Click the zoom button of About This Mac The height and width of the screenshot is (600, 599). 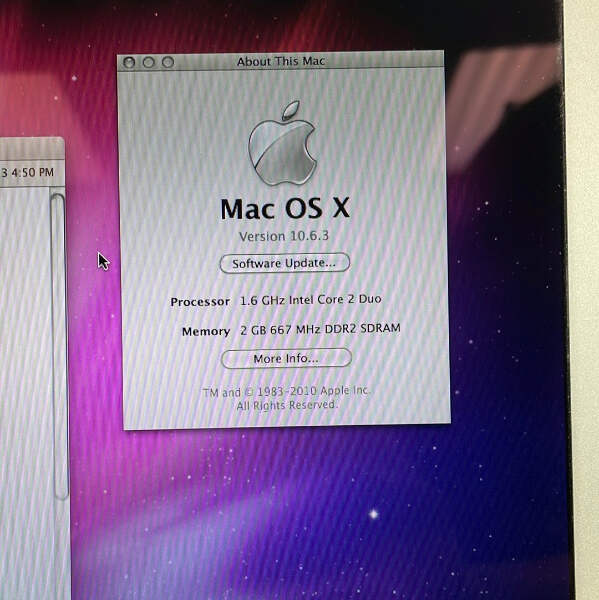168,62
